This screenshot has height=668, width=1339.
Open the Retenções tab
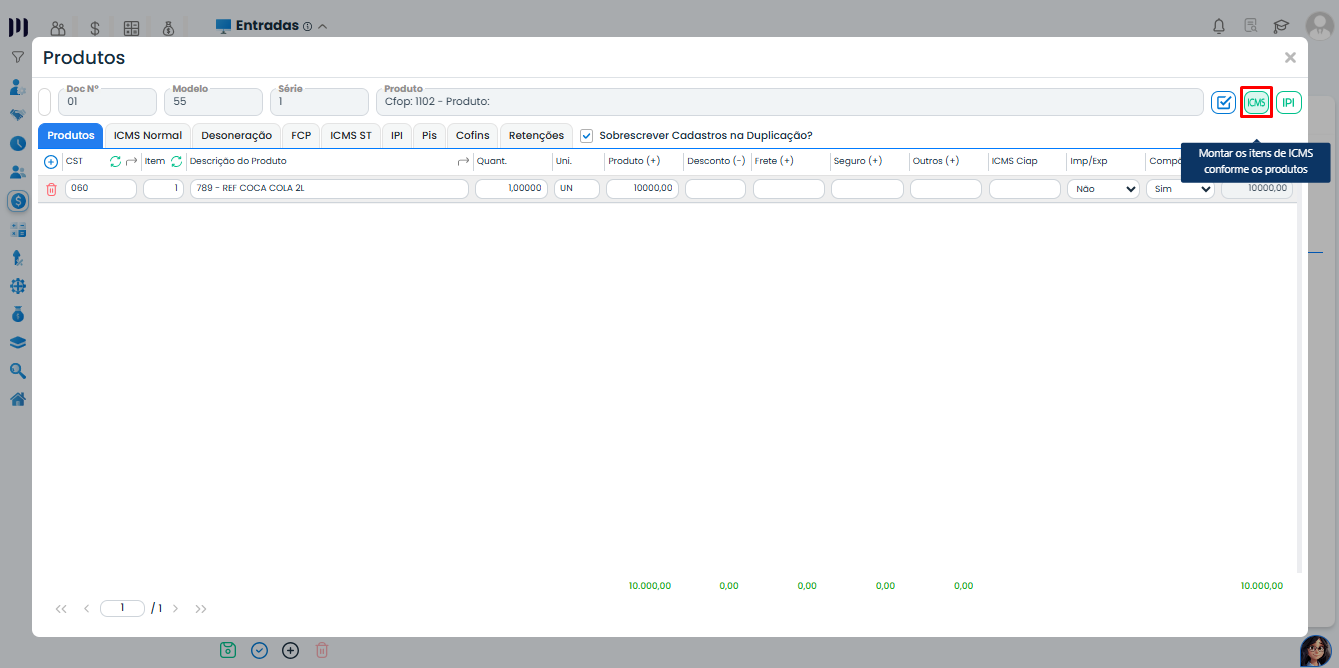(x=536, y=135)
